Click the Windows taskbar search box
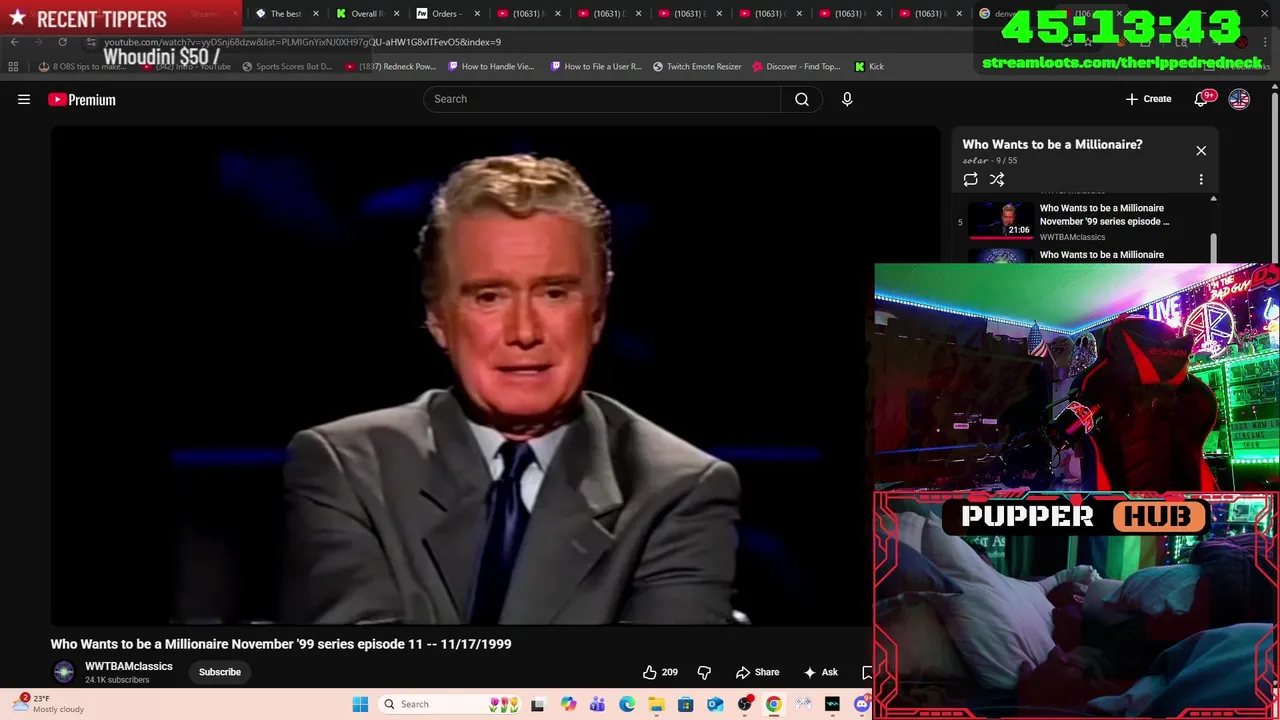 click(x=447, y=704)
